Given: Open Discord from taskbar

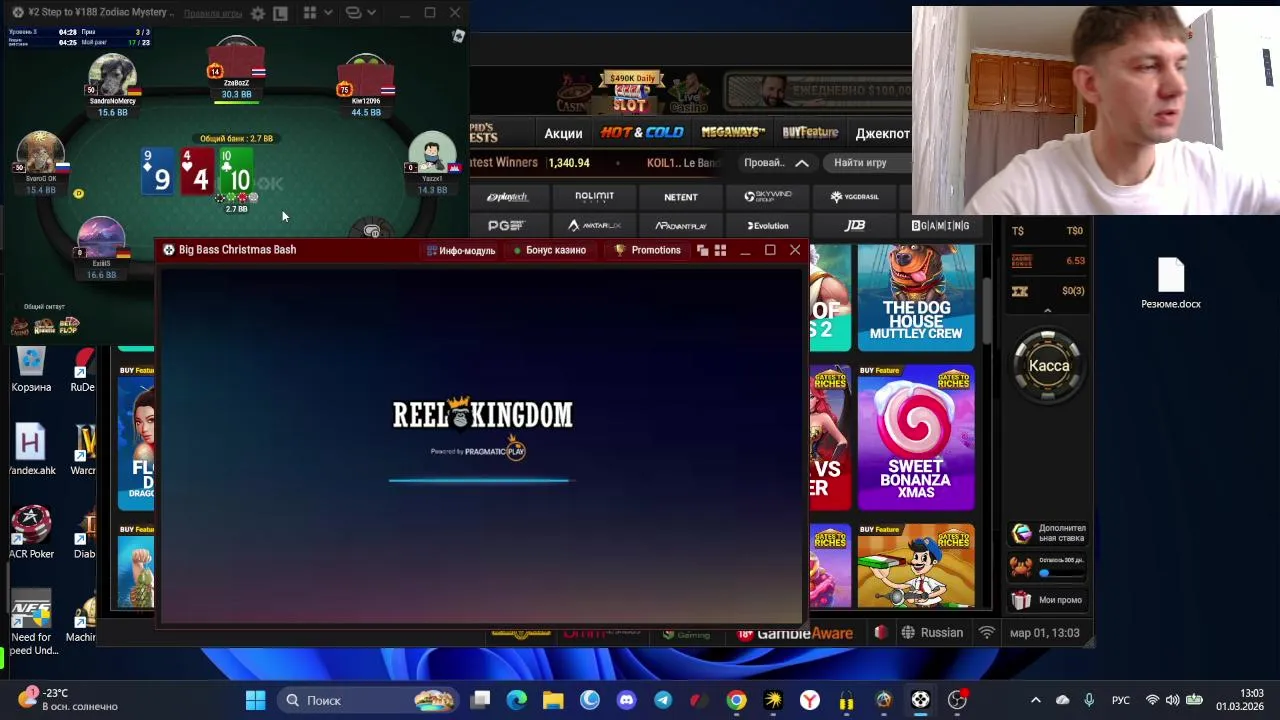Looking at the screenshot, I should (626, 700).
